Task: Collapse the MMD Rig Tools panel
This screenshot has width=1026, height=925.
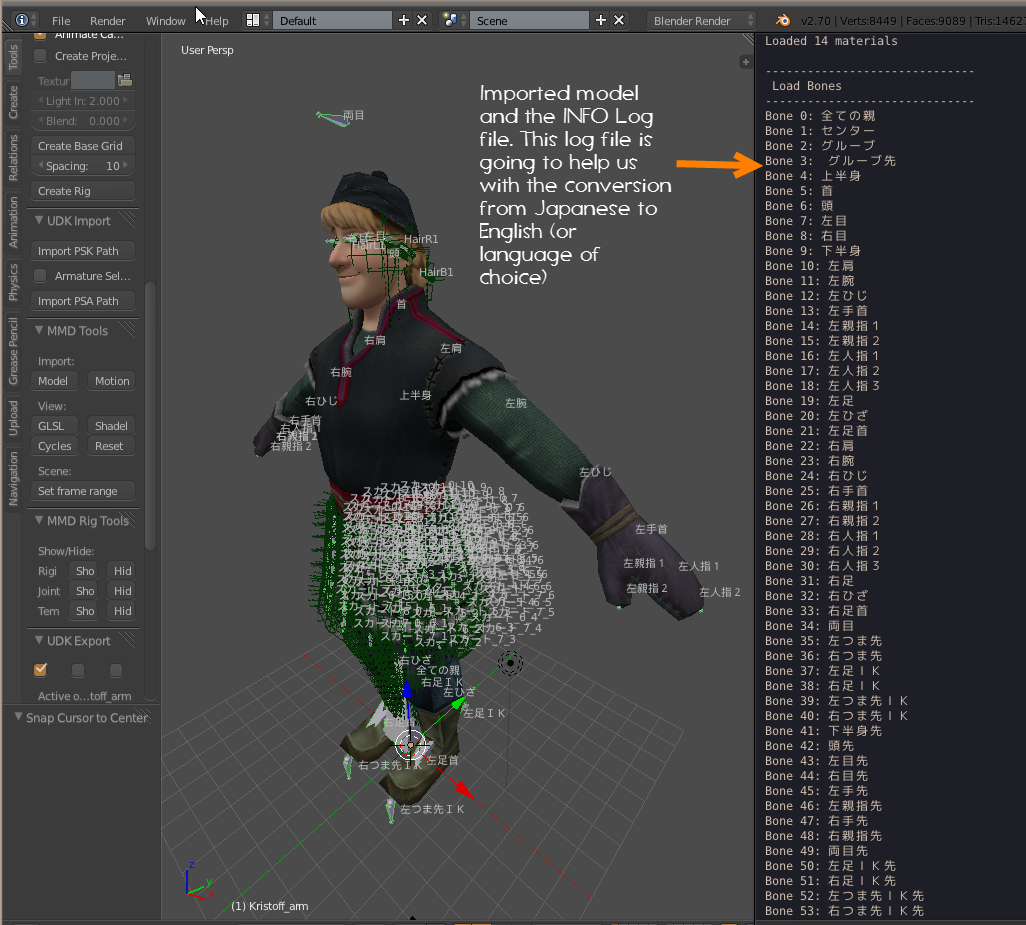Action: tap(39, 520)
